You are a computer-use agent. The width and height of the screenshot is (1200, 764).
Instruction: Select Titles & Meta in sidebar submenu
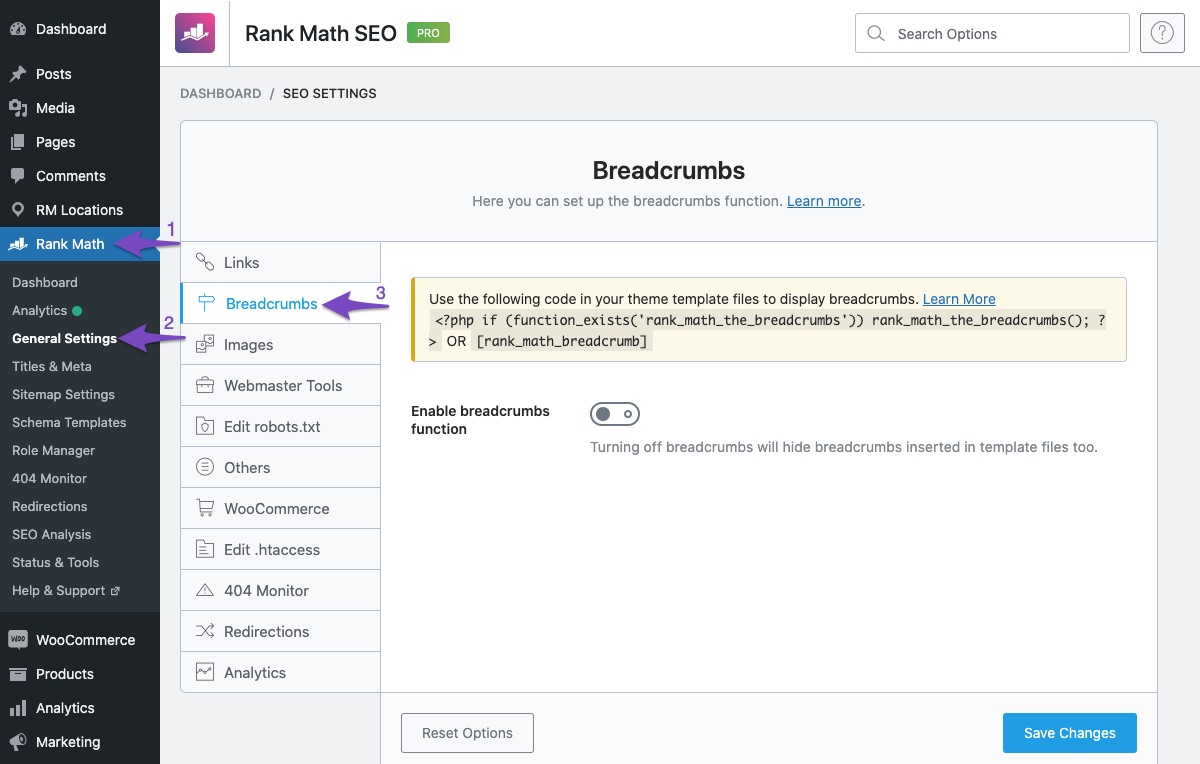[x=52, y=366]
